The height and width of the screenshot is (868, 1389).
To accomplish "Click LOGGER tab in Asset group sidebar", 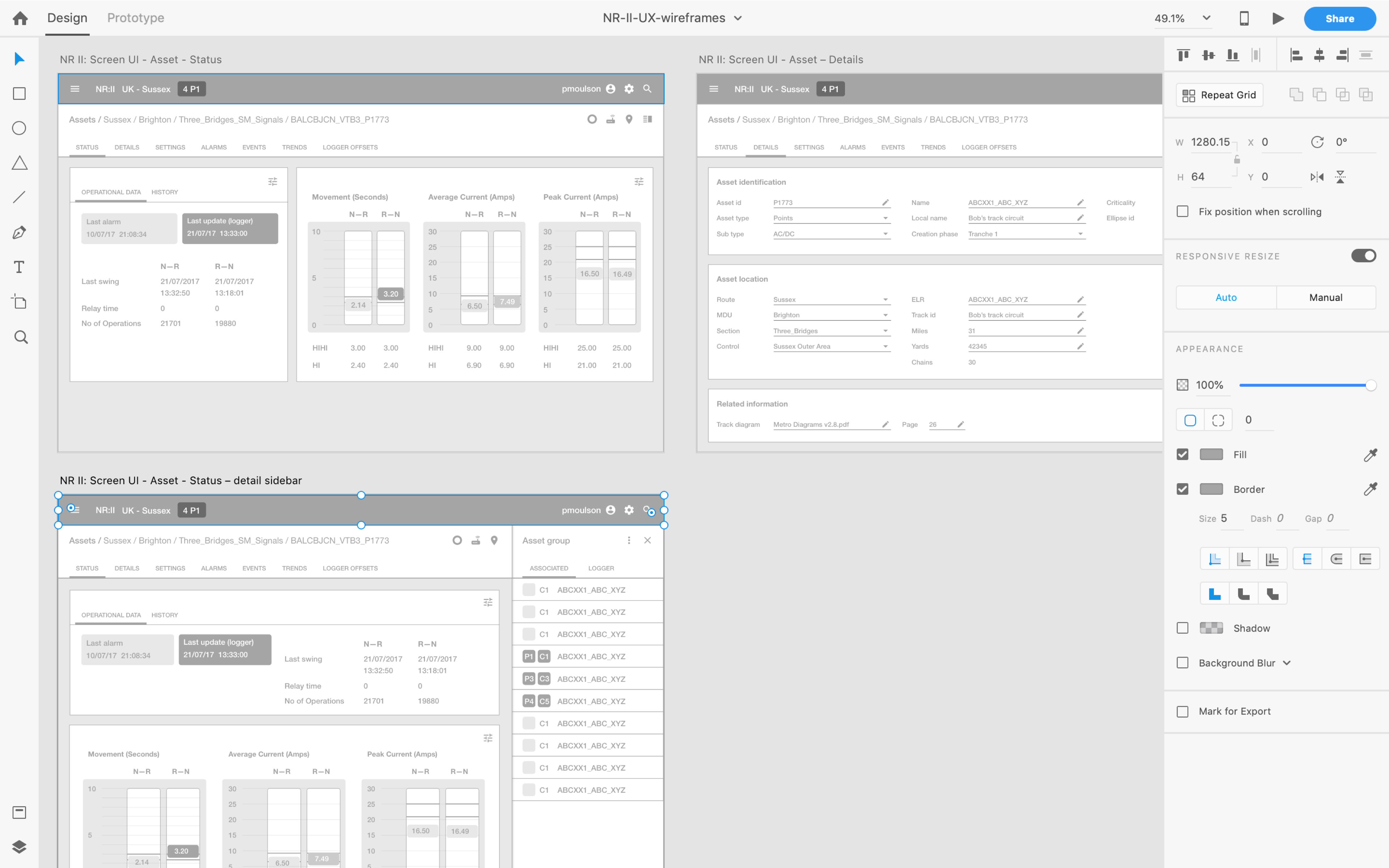I will (601, 568).
